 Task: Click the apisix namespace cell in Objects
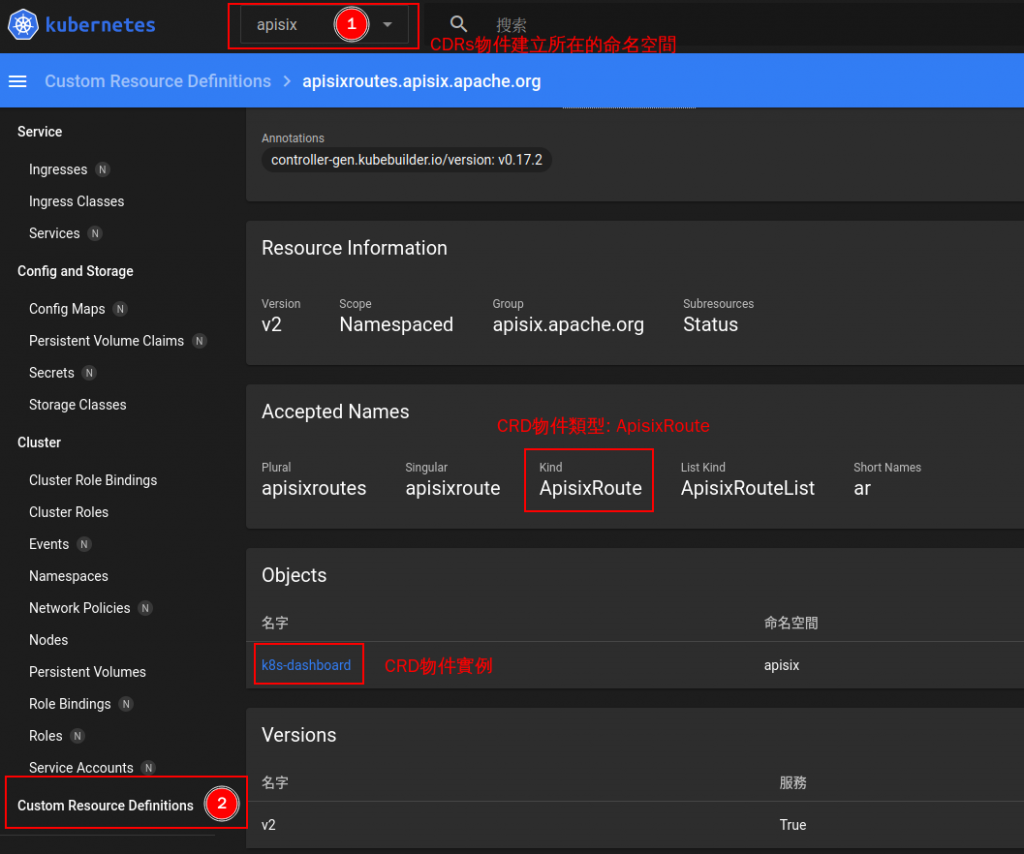coord(782,665)
